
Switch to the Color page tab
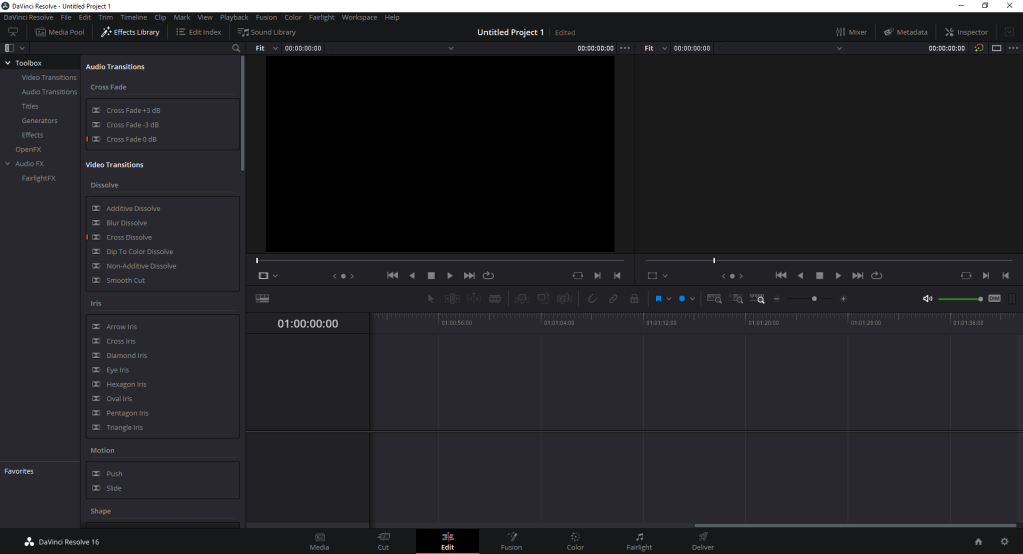click(x=575, y=541)
